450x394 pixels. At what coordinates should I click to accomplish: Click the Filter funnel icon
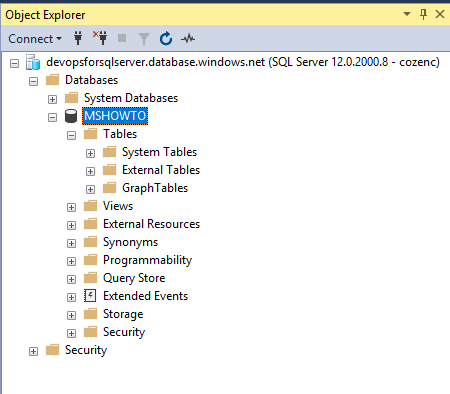pyautogui.click(x=144, y=39)
